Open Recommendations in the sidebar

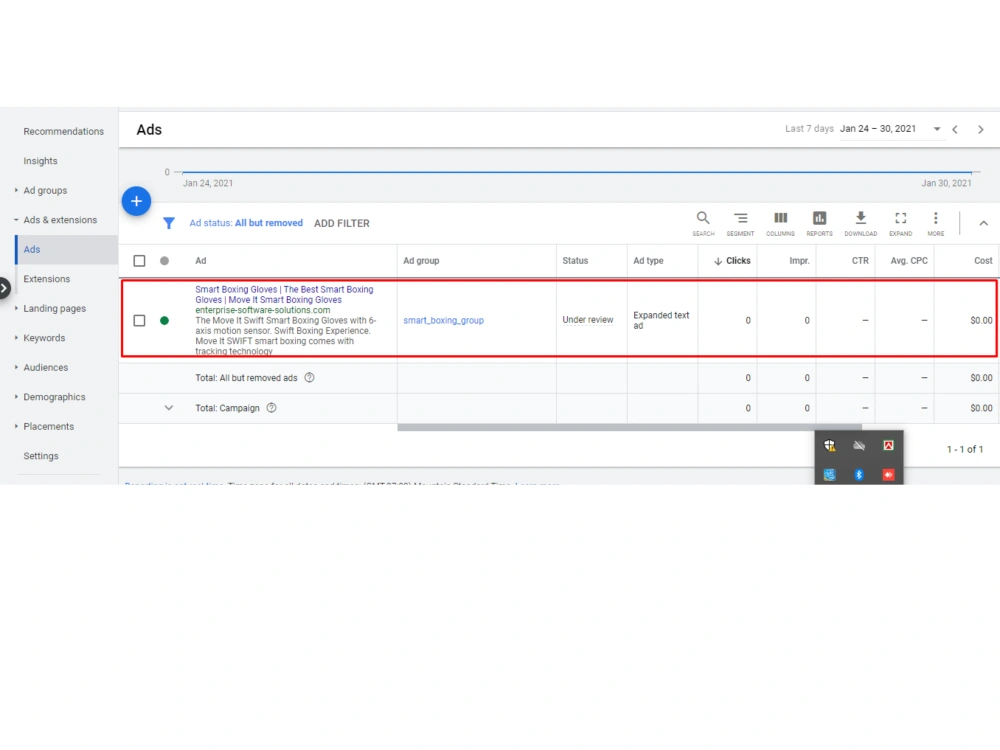[63, 131]
